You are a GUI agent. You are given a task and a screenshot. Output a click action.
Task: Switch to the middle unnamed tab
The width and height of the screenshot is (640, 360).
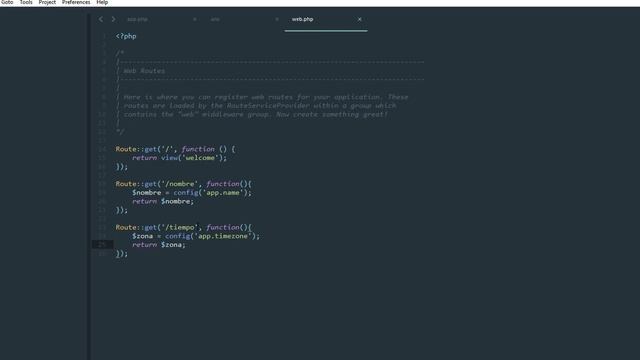(x=215, y=19)
